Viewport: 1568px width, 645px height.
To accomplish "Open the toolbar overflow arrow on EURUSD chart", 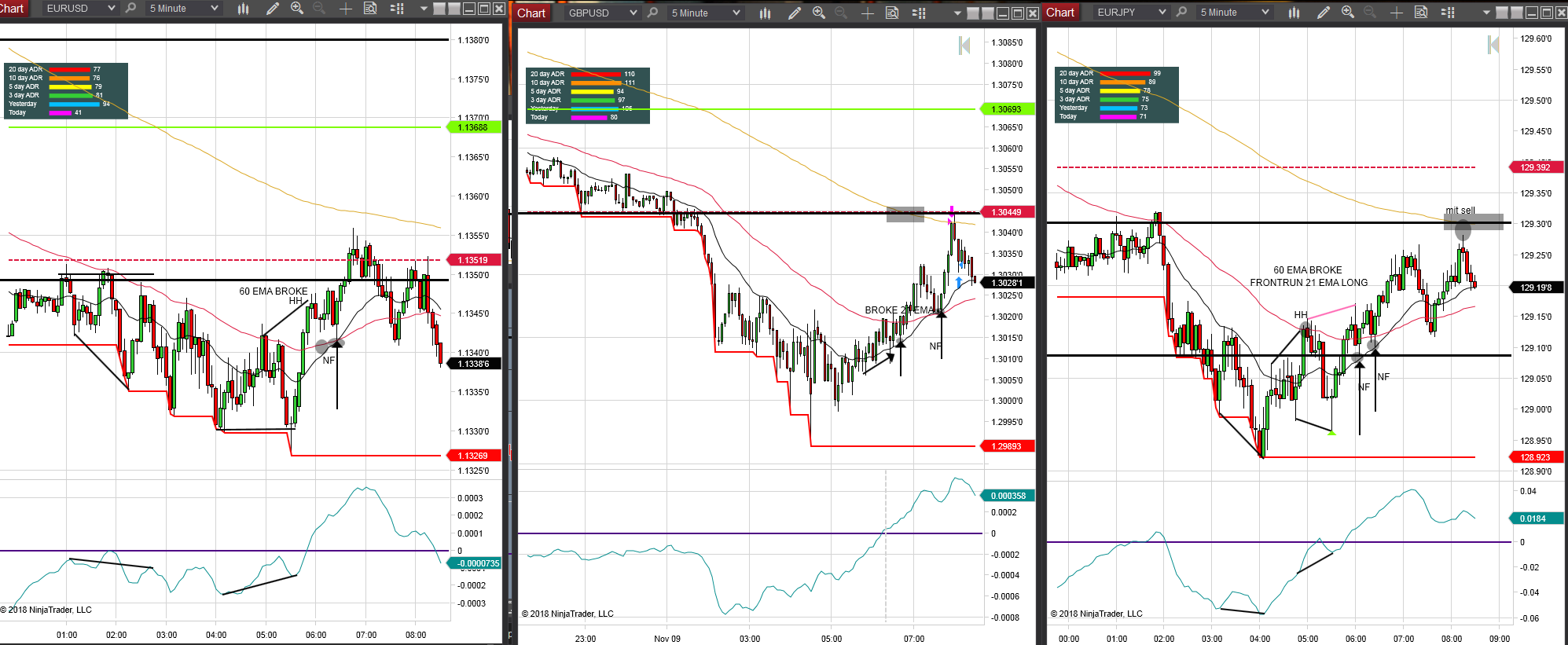I will point(424,9).
